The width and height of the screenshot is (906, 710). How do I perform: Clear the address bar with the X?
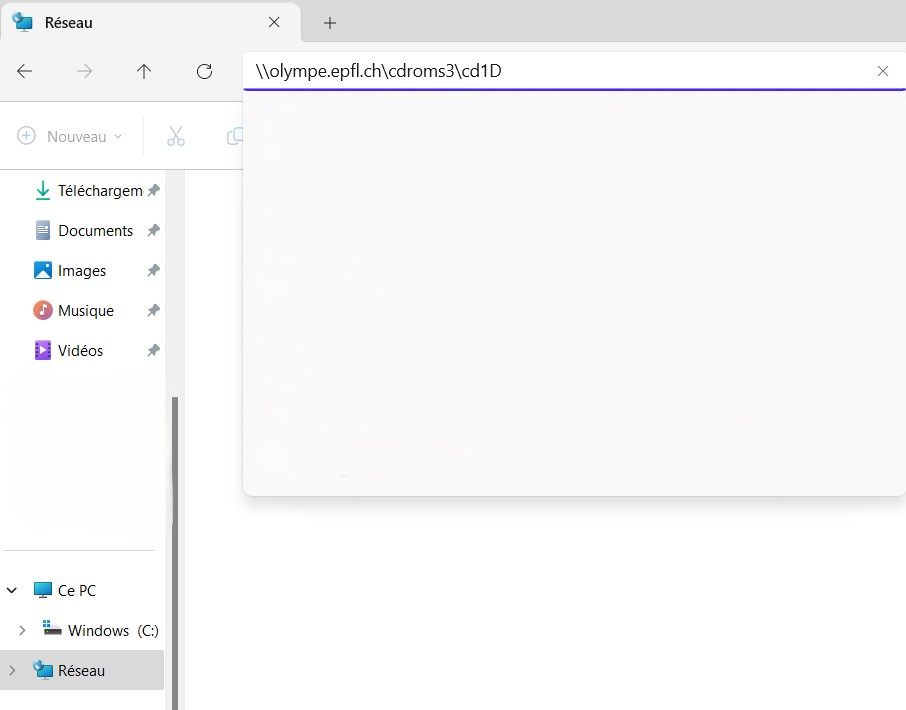pyautogui.click(x=883, y=71)
